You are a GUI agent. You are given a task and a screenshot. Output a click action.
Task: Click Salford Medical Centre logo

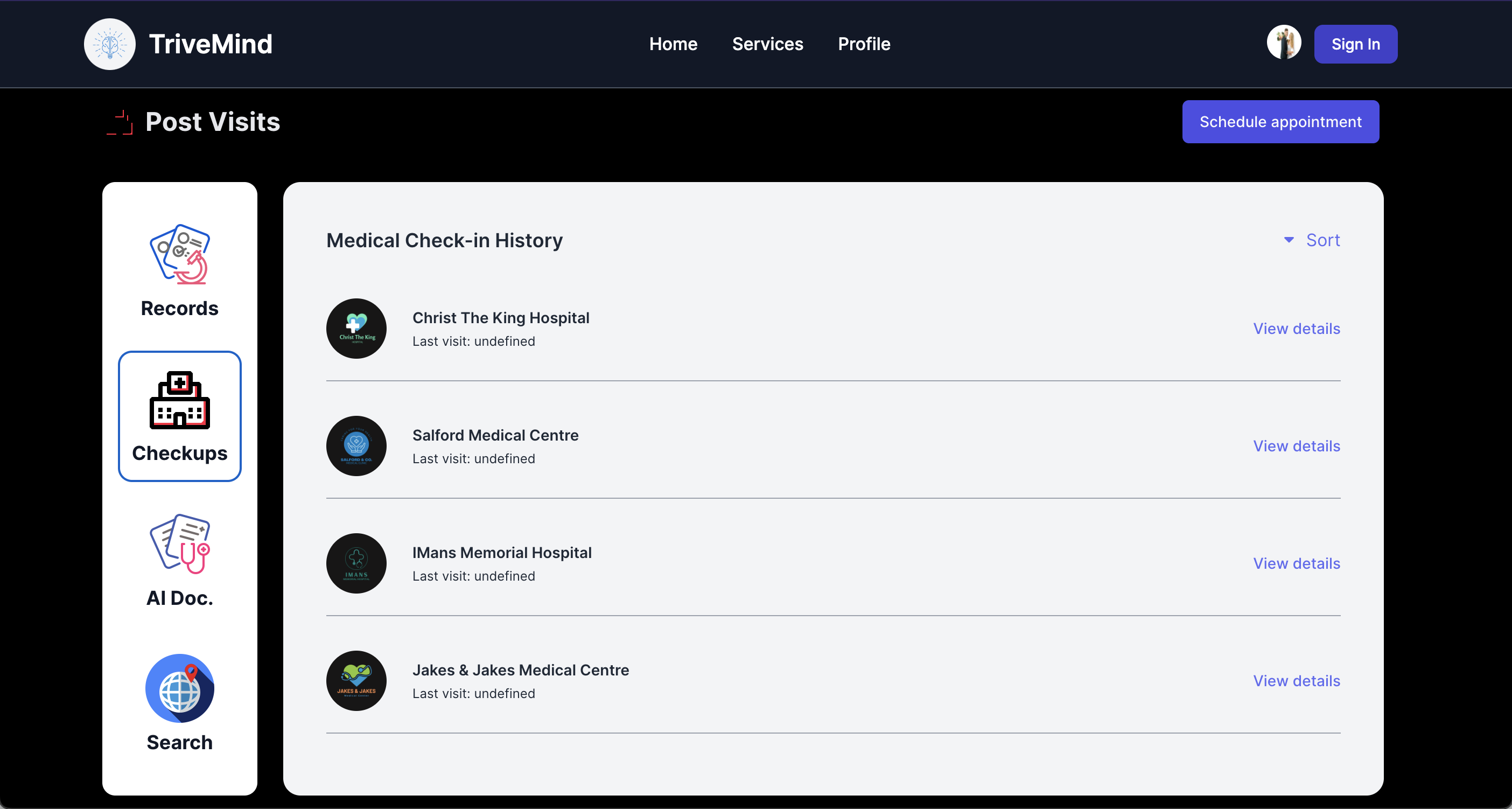[x=356, y=446]
